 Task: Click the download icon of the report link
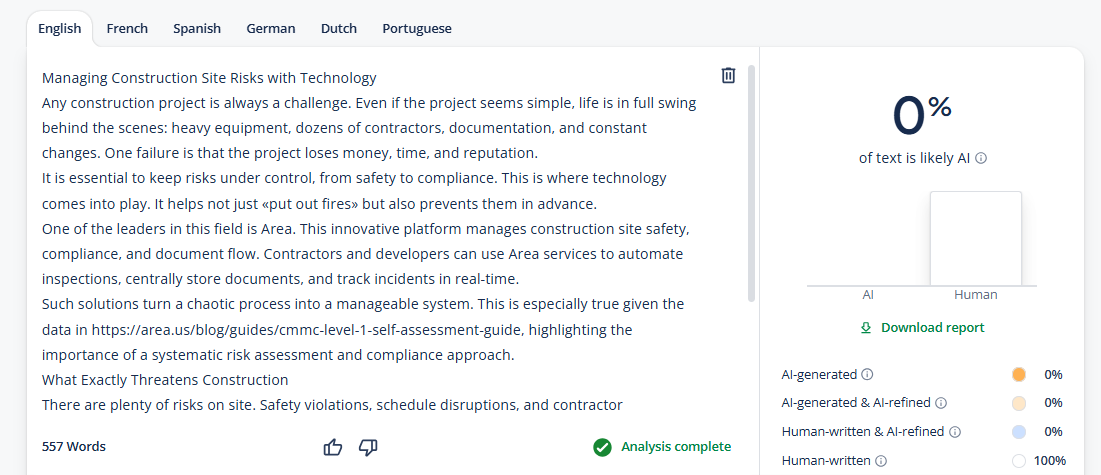click(x=866, y=327)
